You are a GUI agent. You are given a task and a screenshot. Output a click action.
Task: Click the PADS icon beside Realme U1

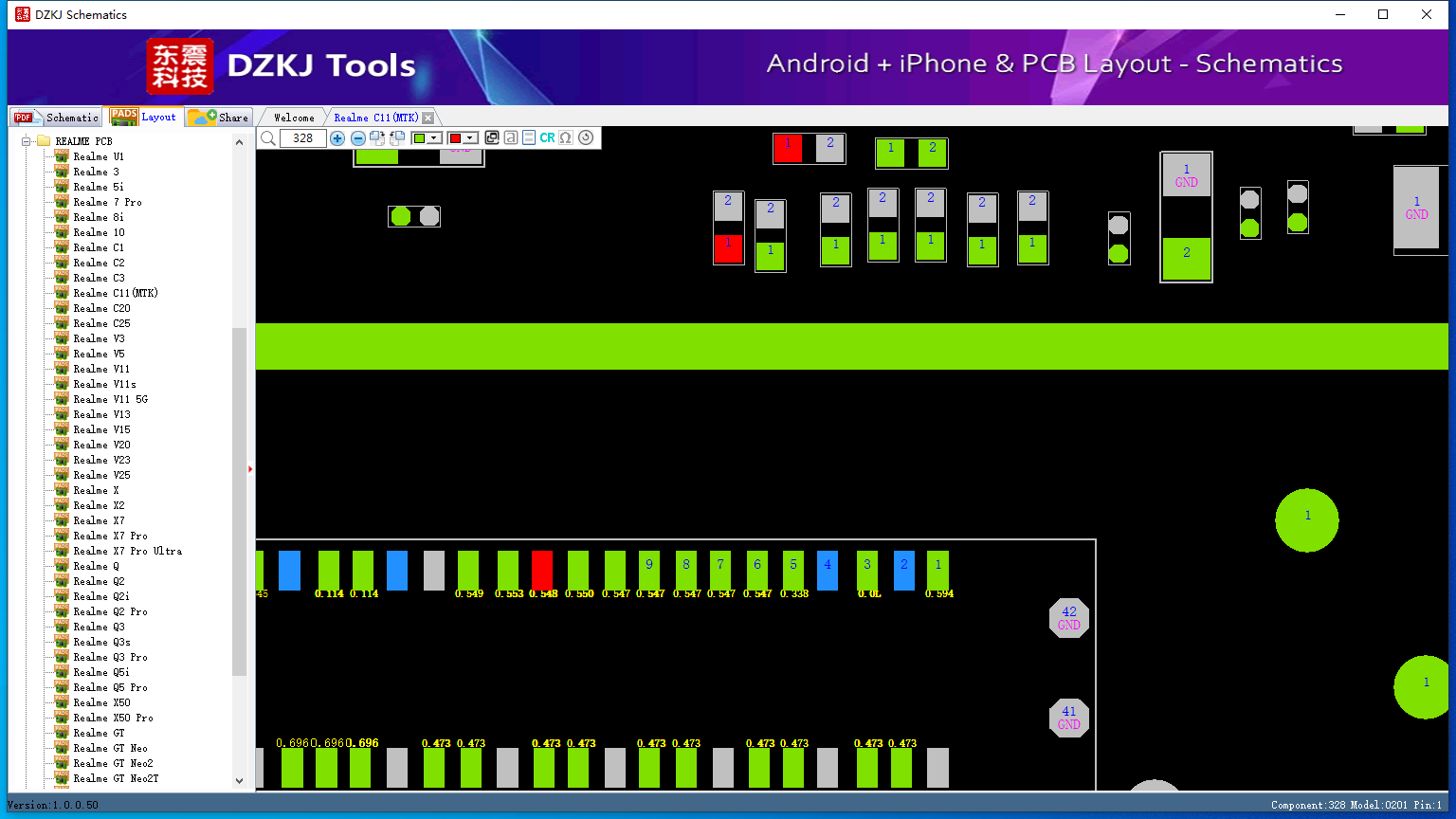62,156
